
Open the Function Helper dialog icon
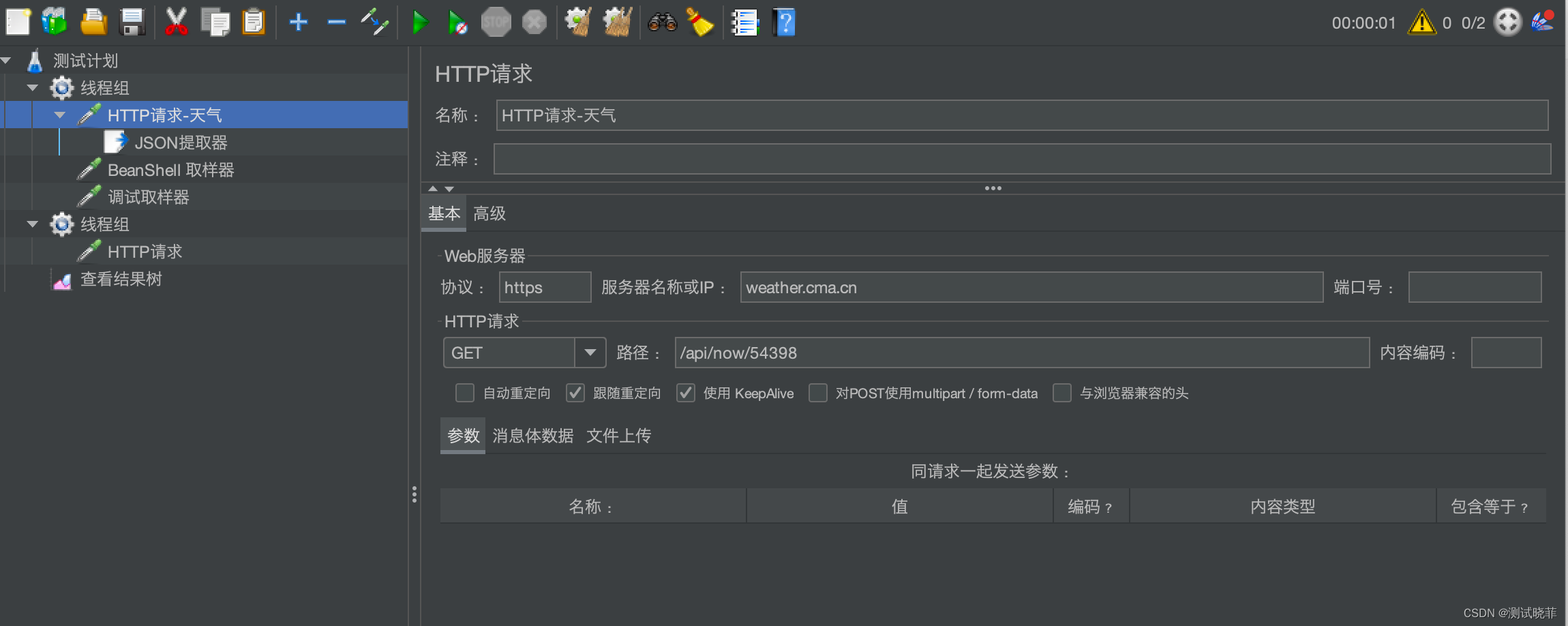click(x=746, y=22)
